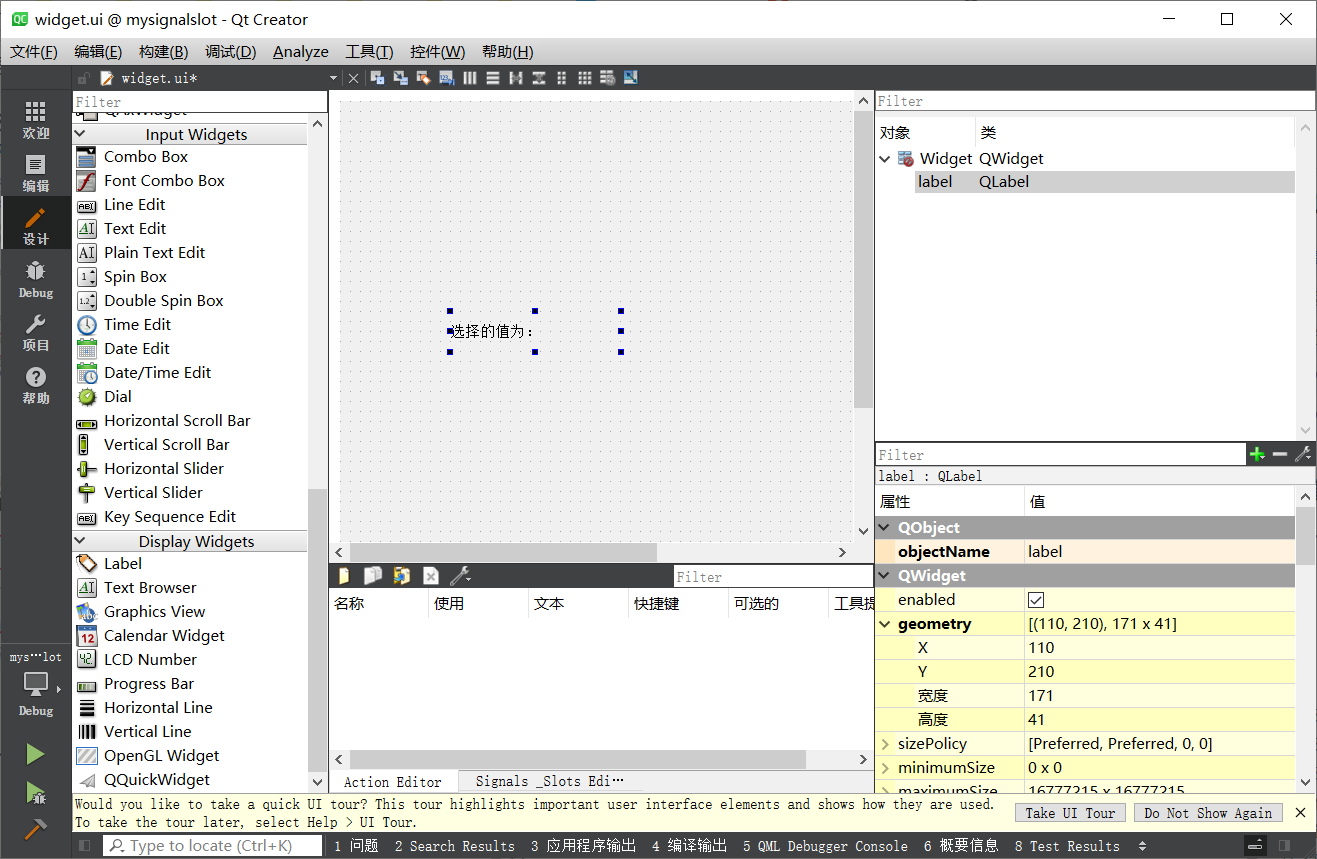Open 1 问题 (Issues) output pane

[x=356, y=846]
